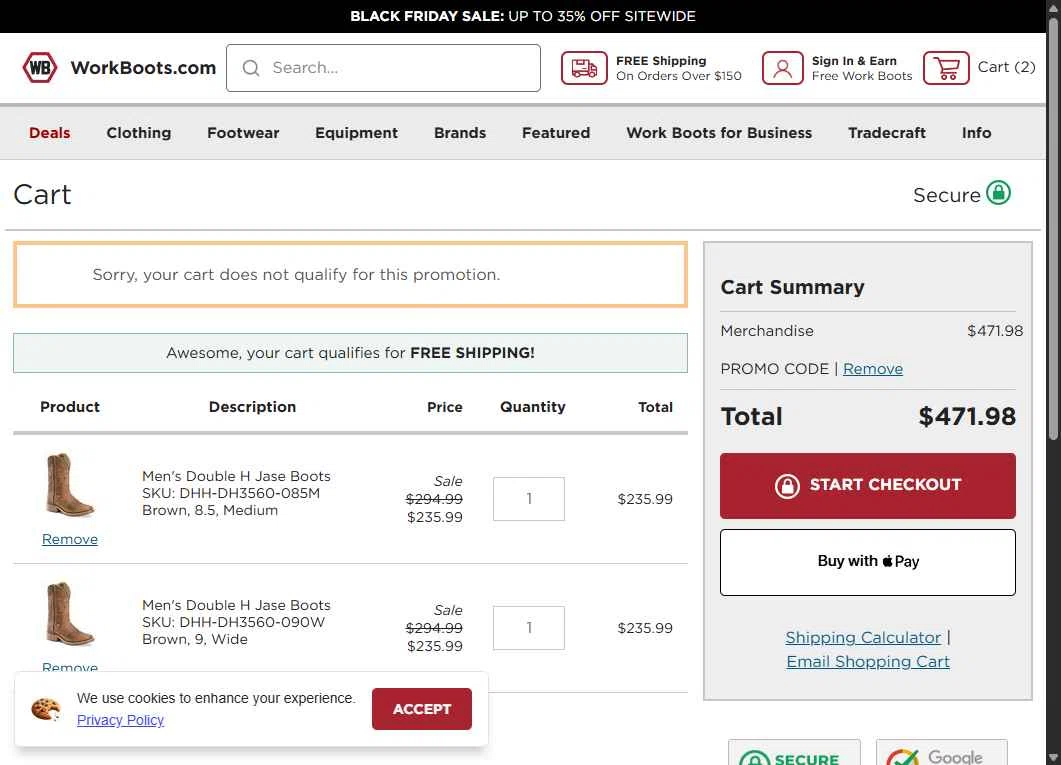1061x765 pixels.
Task: Open Email Shopping Cart link
Action: click(x=867, y=662)
